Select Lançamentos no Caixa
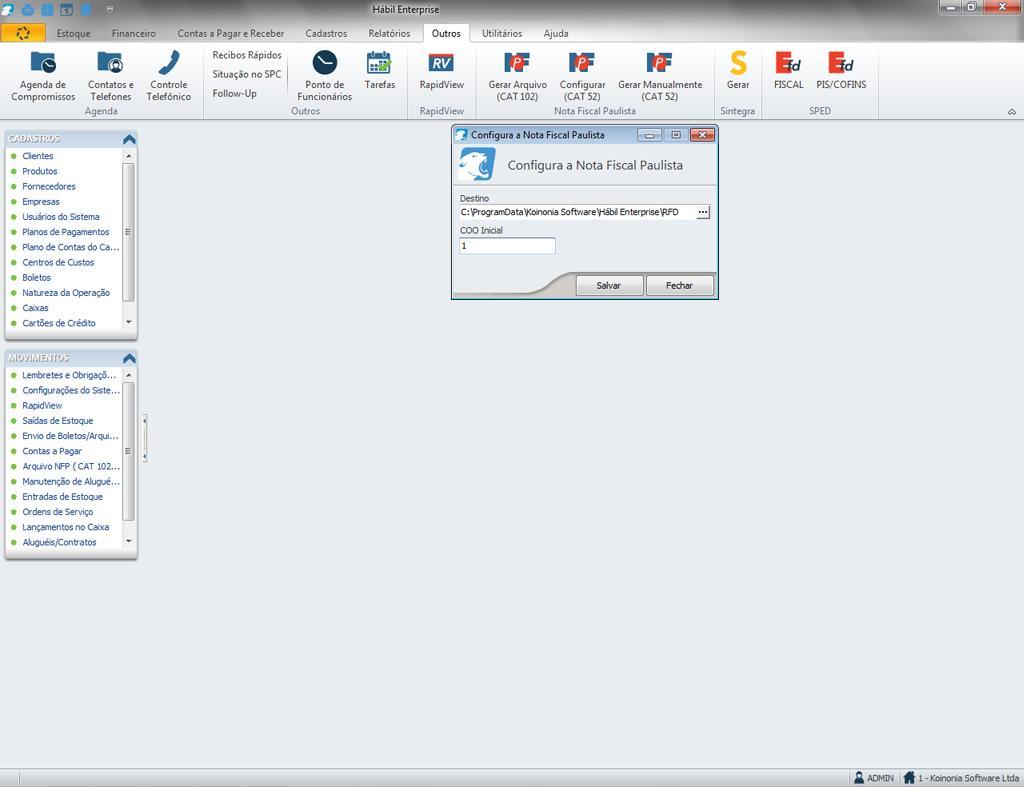Screen dimensions: 1024x787 point(66,527)
